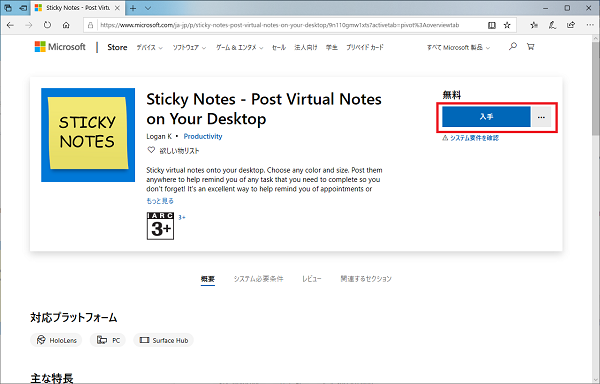Open the プリペイド カード menu item

(365, 47)
